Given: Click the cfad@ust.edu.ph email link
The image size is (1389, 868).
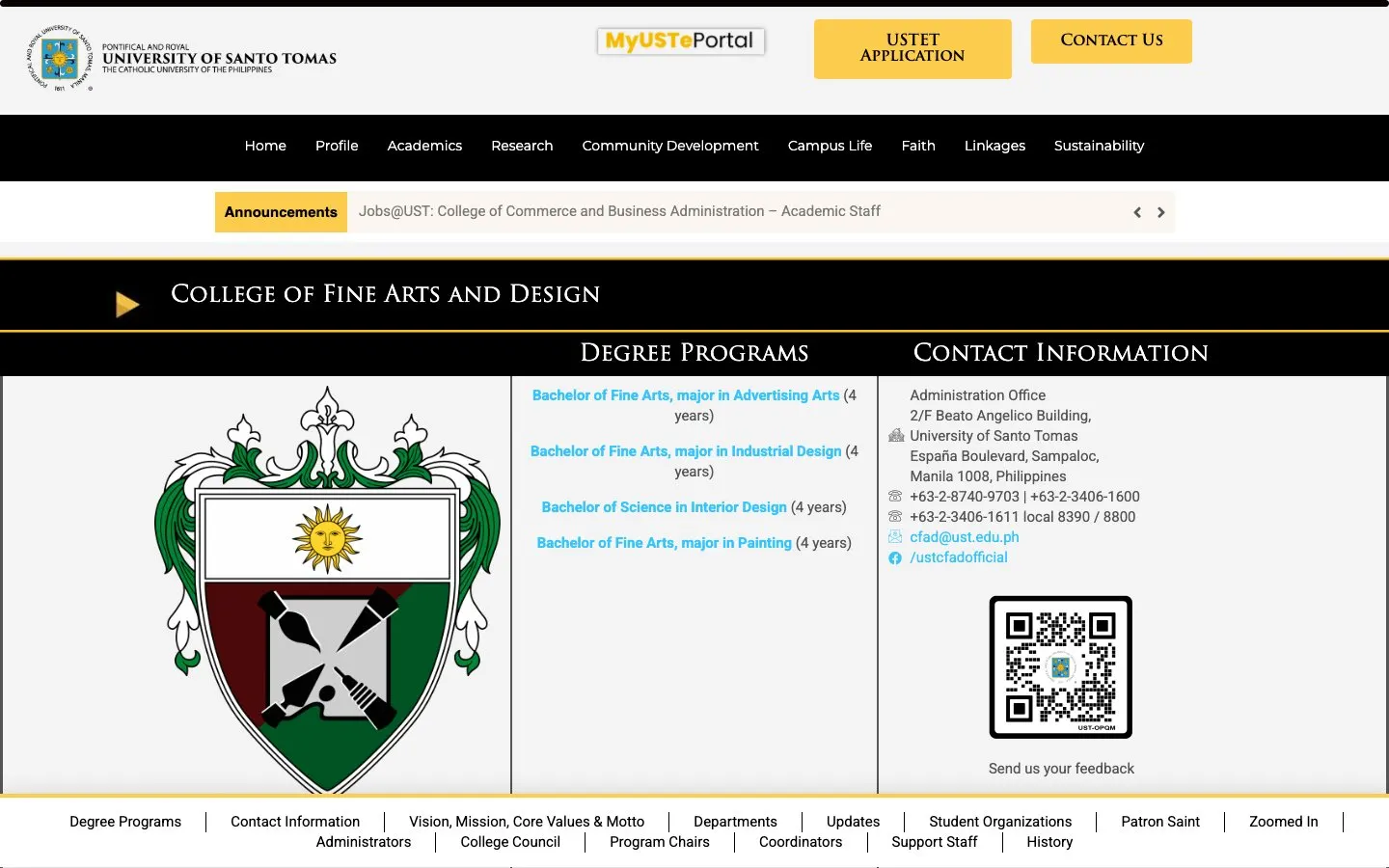Looking at the screenshot, I should (x=965, y=537).
